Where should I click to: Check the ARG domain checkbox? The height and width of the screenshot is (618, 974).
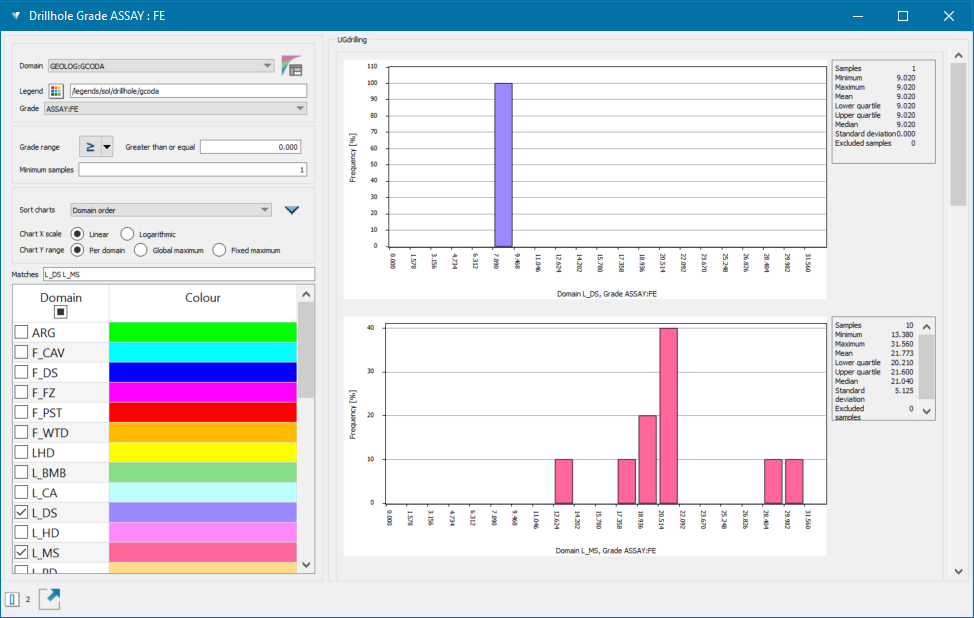point(21,332)
